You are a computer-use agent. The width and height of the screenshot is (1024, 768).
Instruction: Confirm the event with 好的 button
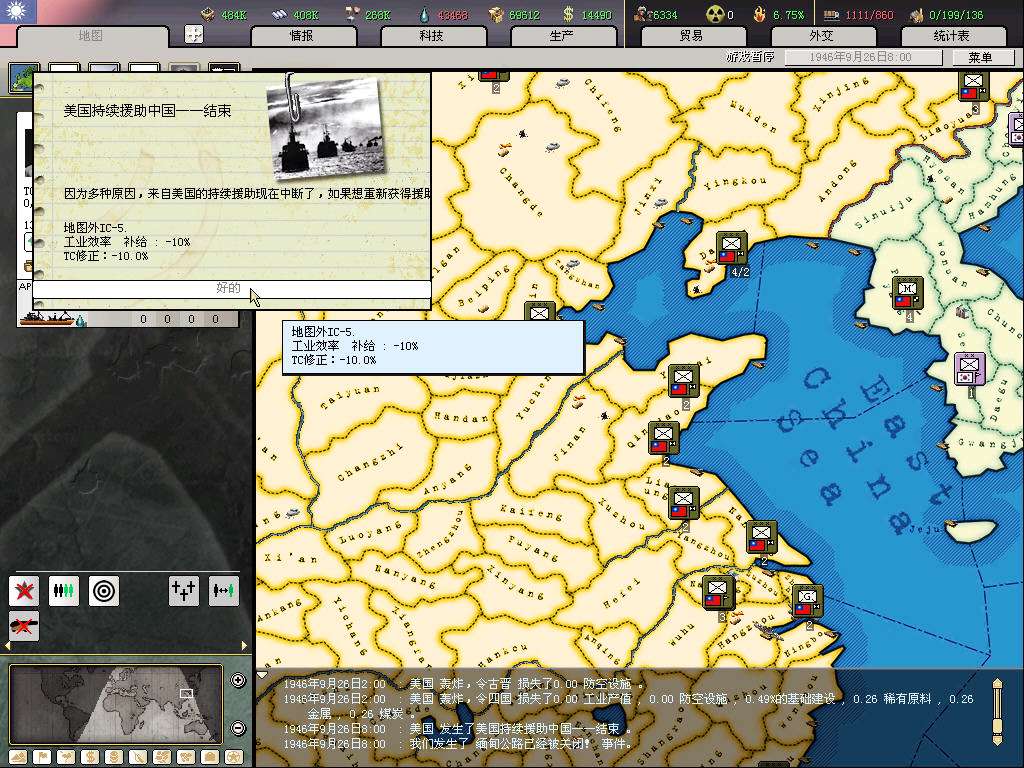pos(232,289)
